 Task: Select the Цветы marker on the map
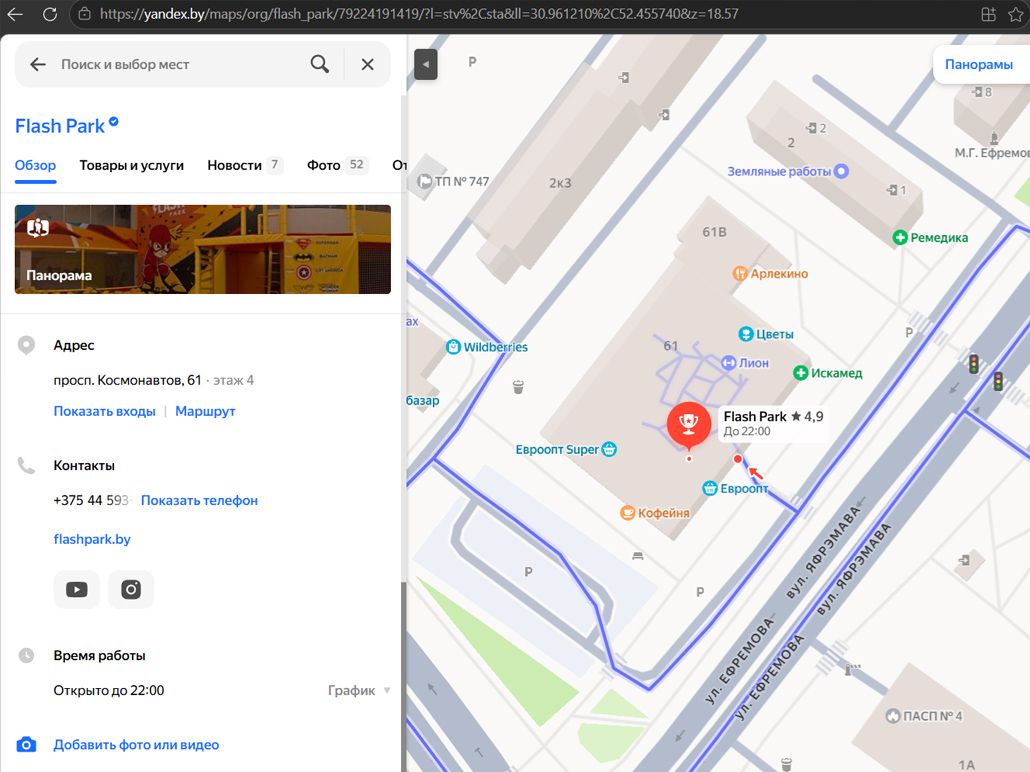[x=766, y=334]
